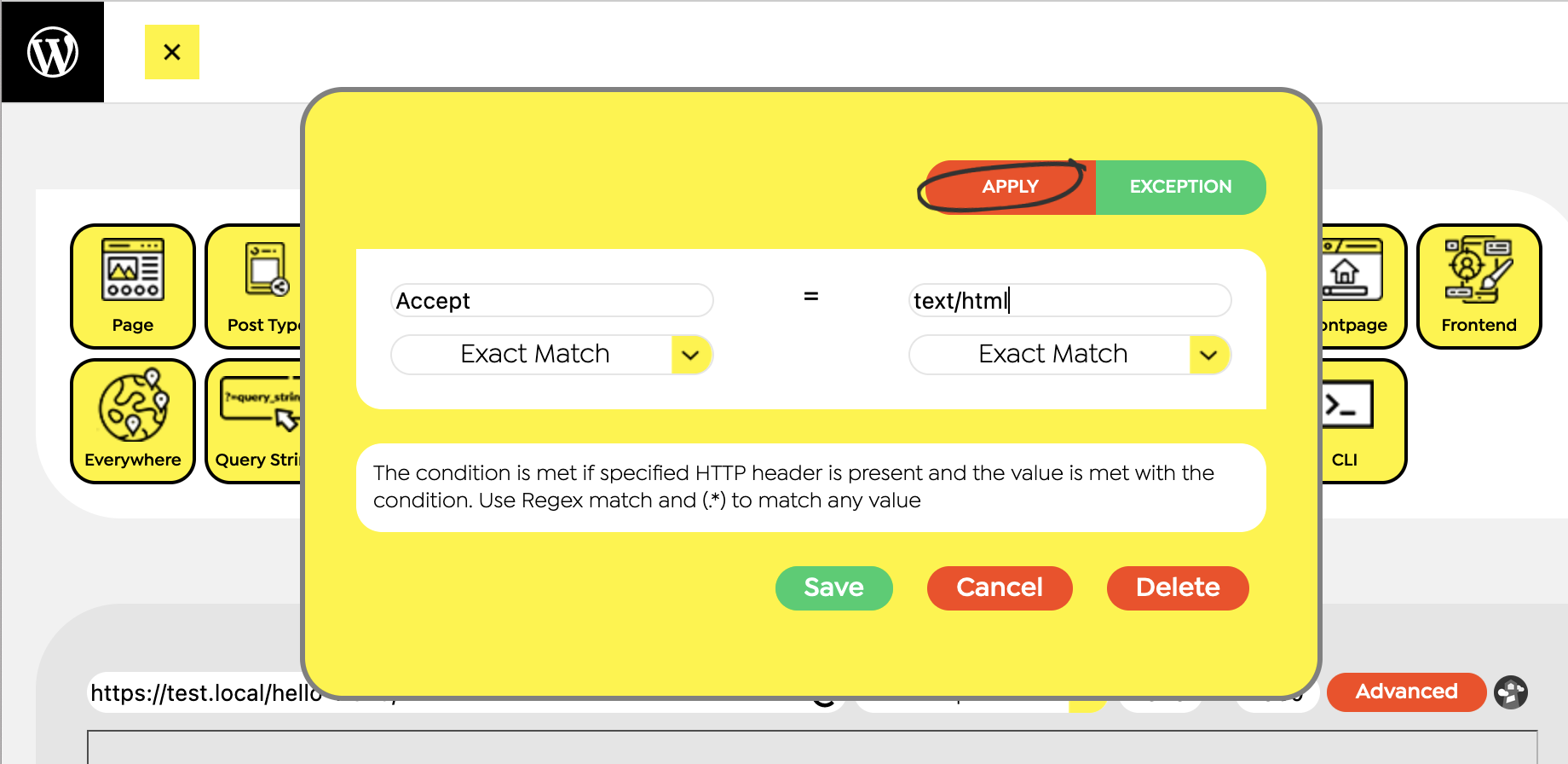This screenshot has width=1568, height=764.
Task: Click the WordPress logo icon
Action: click(x=53, y=52)
